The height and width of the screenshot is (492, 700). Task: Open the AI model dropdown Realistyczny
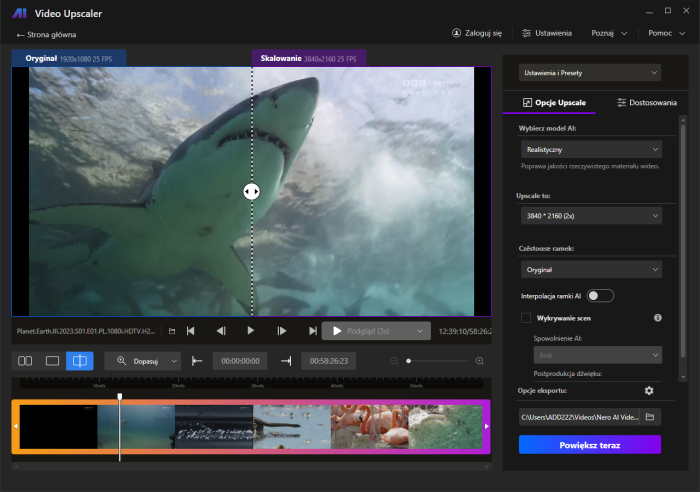[591, 150]
